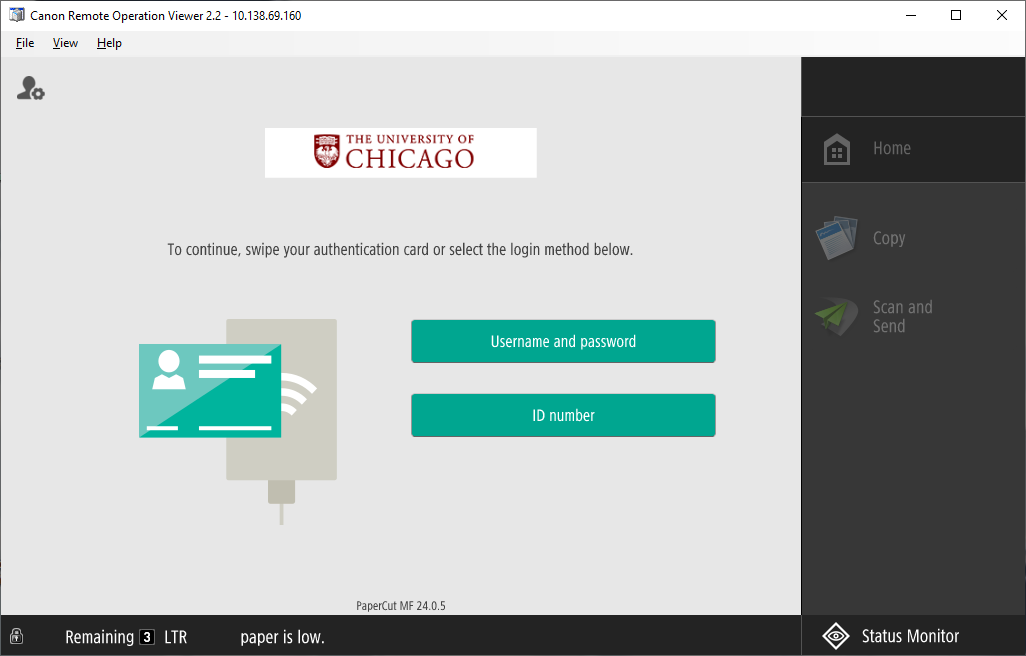The height and width of the screenshot is (656, 1026).
Task: Open the File menu
Action: pyautogui.click(x=24, y=43)
